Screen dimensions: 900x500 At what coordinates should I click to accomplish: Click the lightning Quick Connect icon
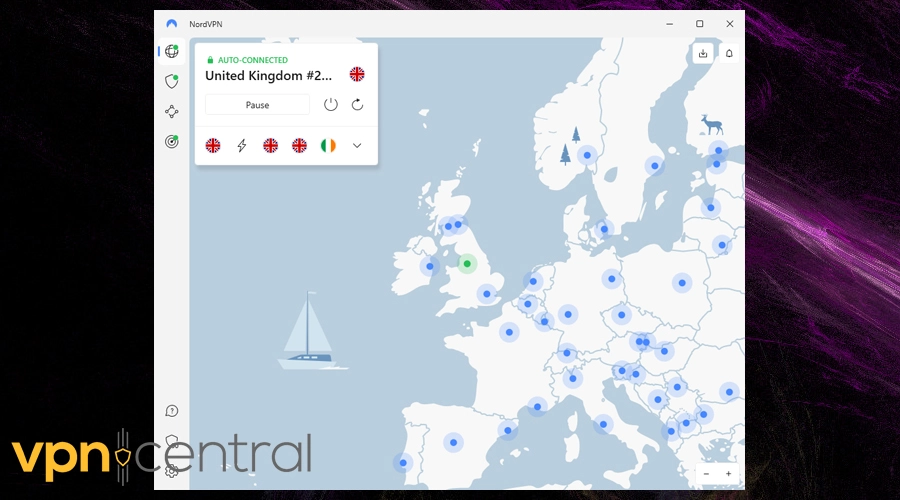coord(242,146)
